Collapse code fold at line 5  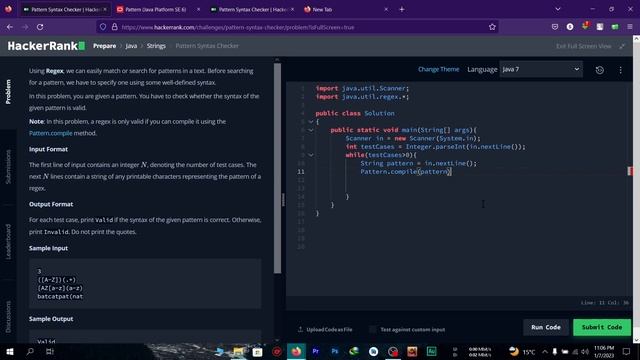coord(311,122)
